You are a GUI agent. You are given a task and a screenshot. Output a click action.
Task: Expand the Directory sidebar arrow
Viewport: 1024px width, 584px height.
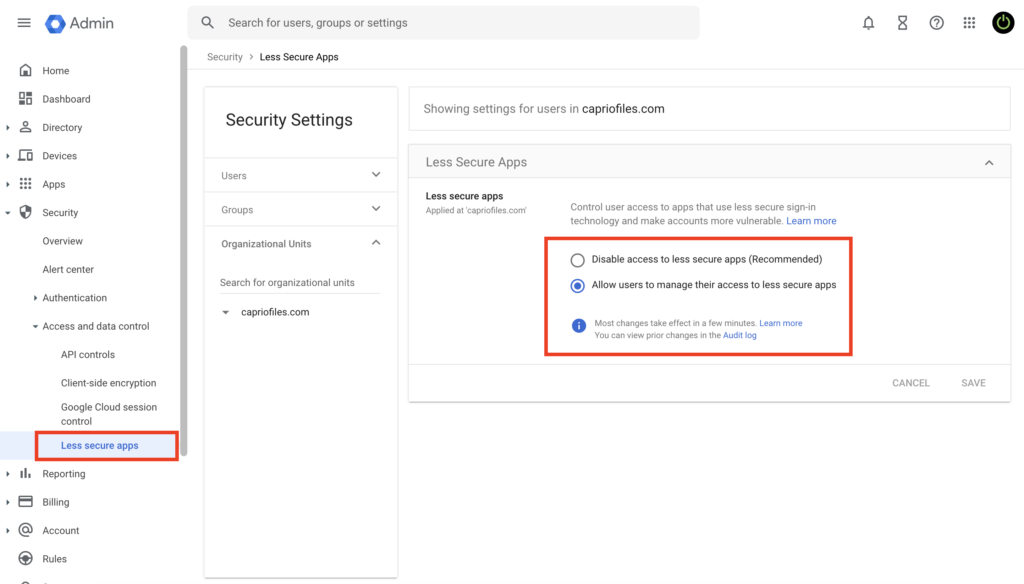tap(8, 127)
